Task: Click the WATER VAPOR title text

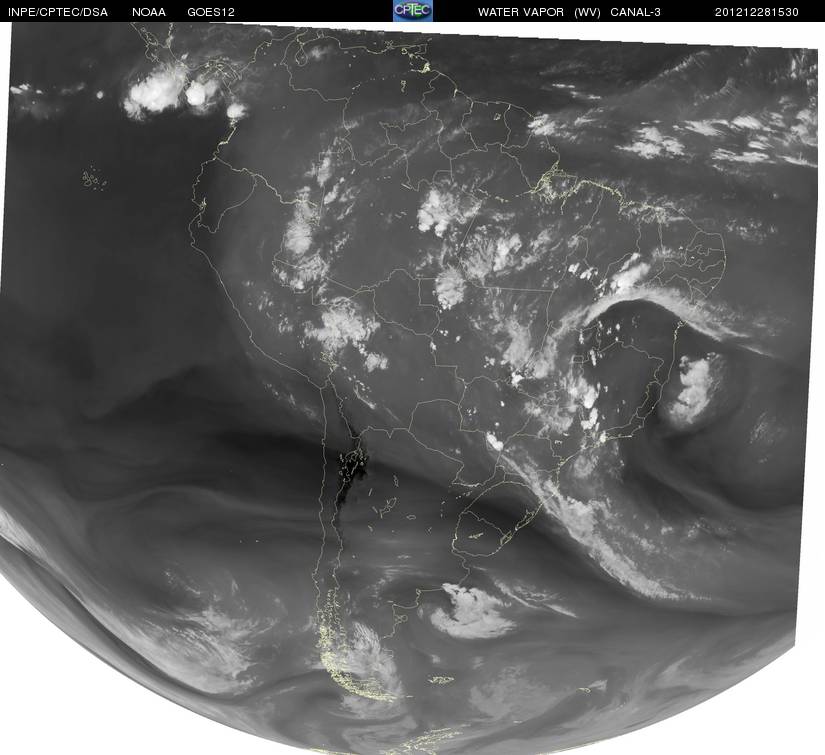Action: (x=521, y=12)
